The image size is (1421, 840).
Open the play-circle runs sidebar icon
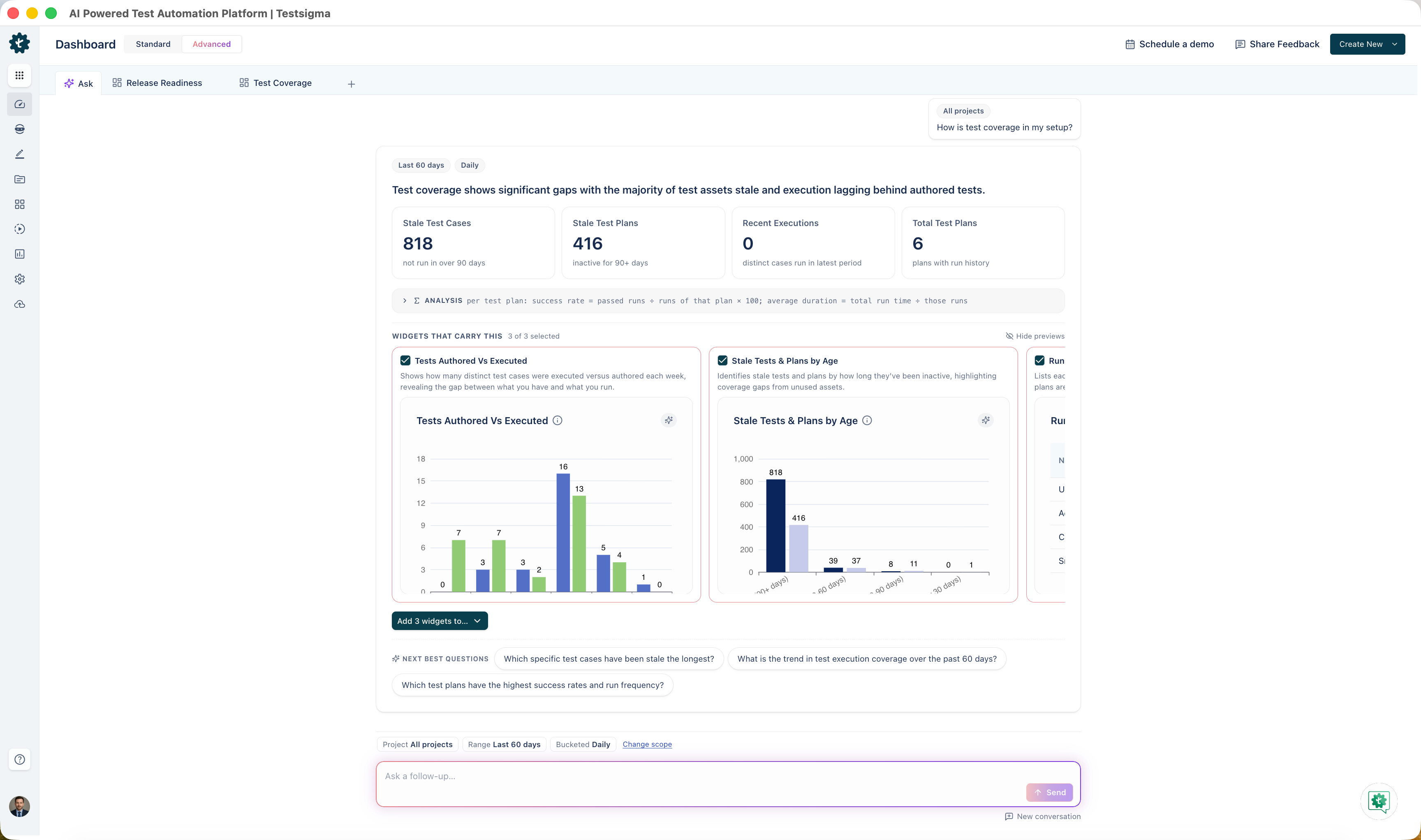point(19,228)
